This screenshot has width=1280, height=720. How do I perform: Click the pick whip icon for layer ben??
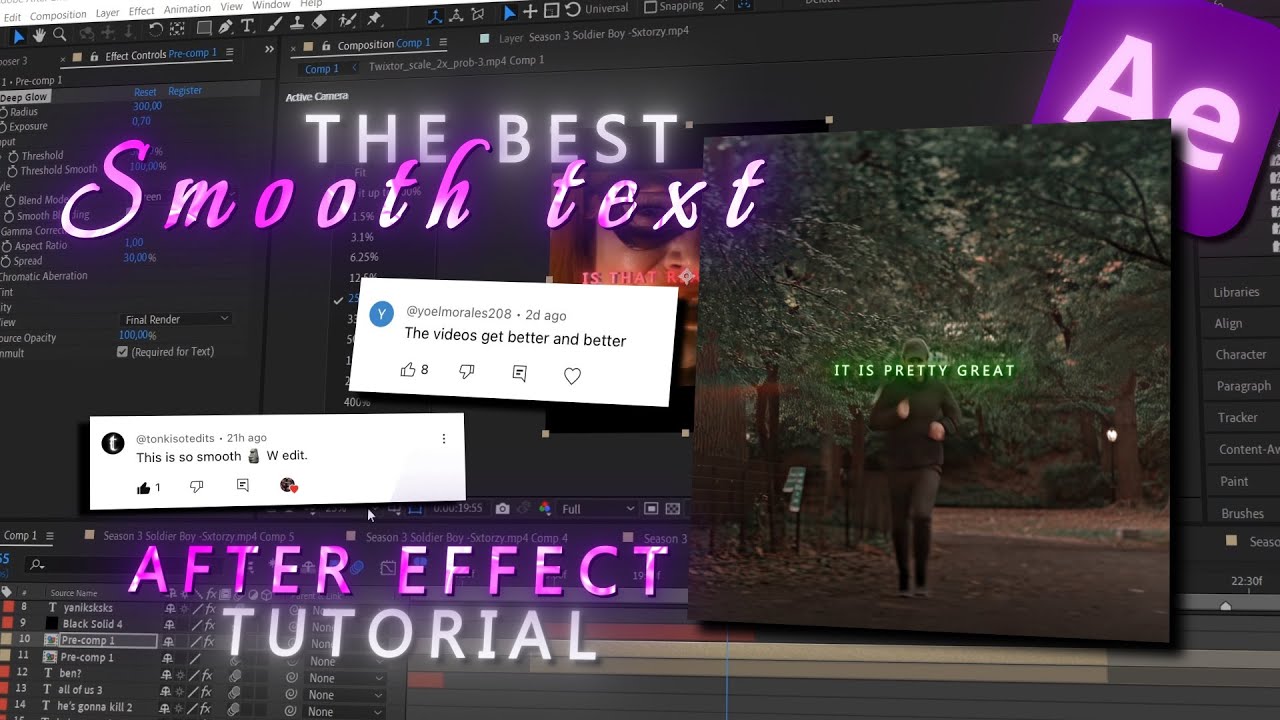pyautogui.click(x=291, y=678)
